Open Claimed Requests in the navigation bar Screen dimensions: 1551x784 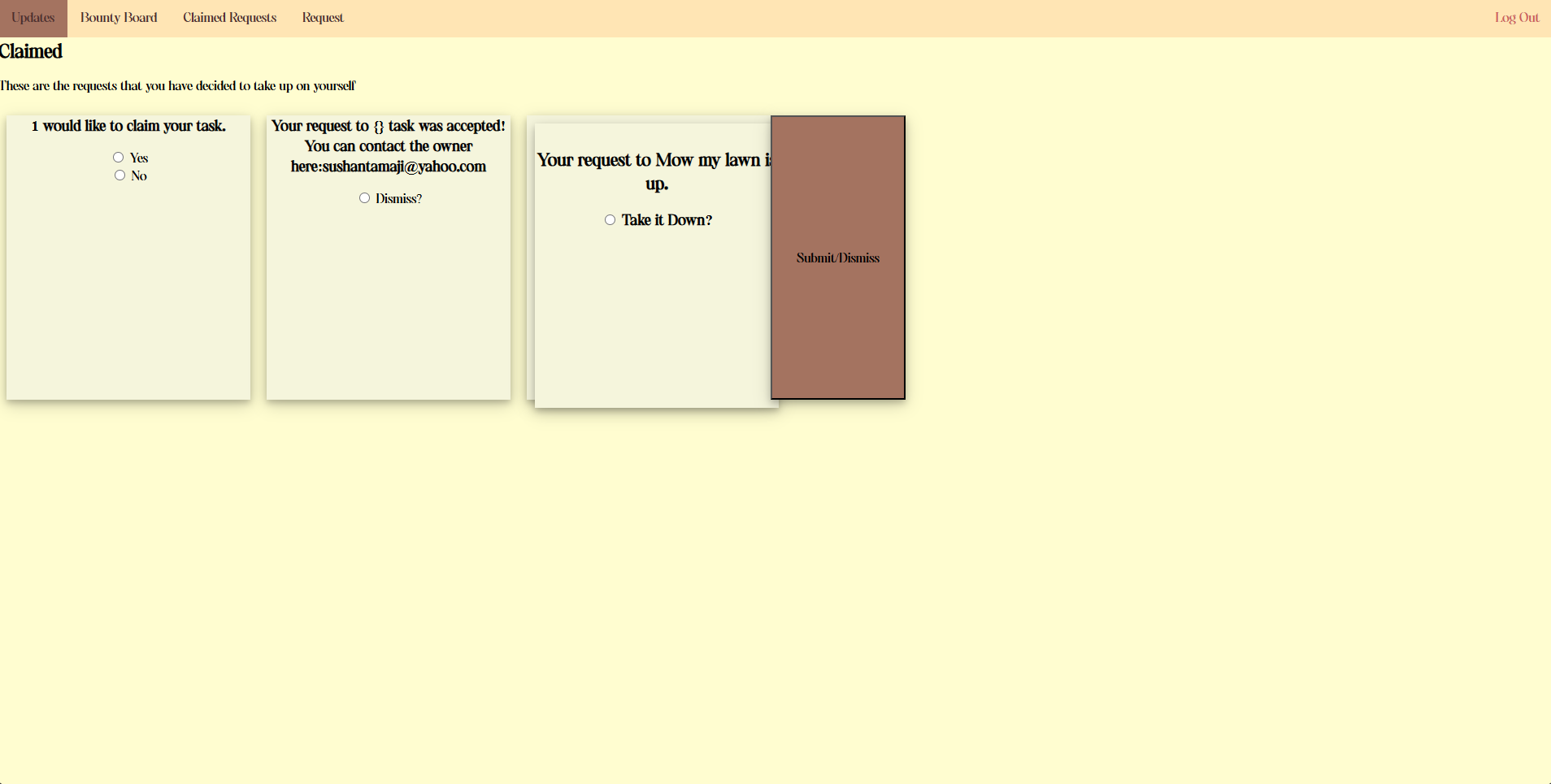click(x=229, y=18)
